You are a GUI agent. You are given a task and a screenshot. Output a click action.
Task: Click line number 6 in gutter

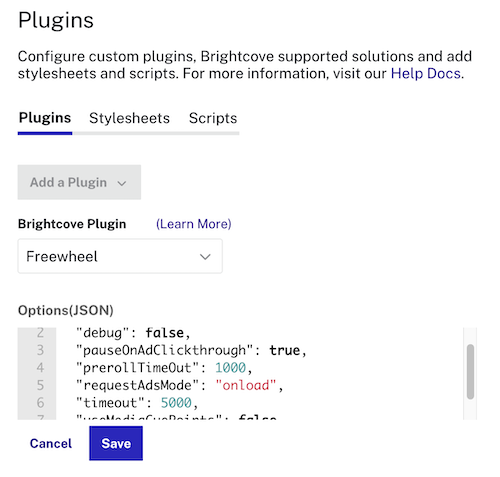(40, 403)
